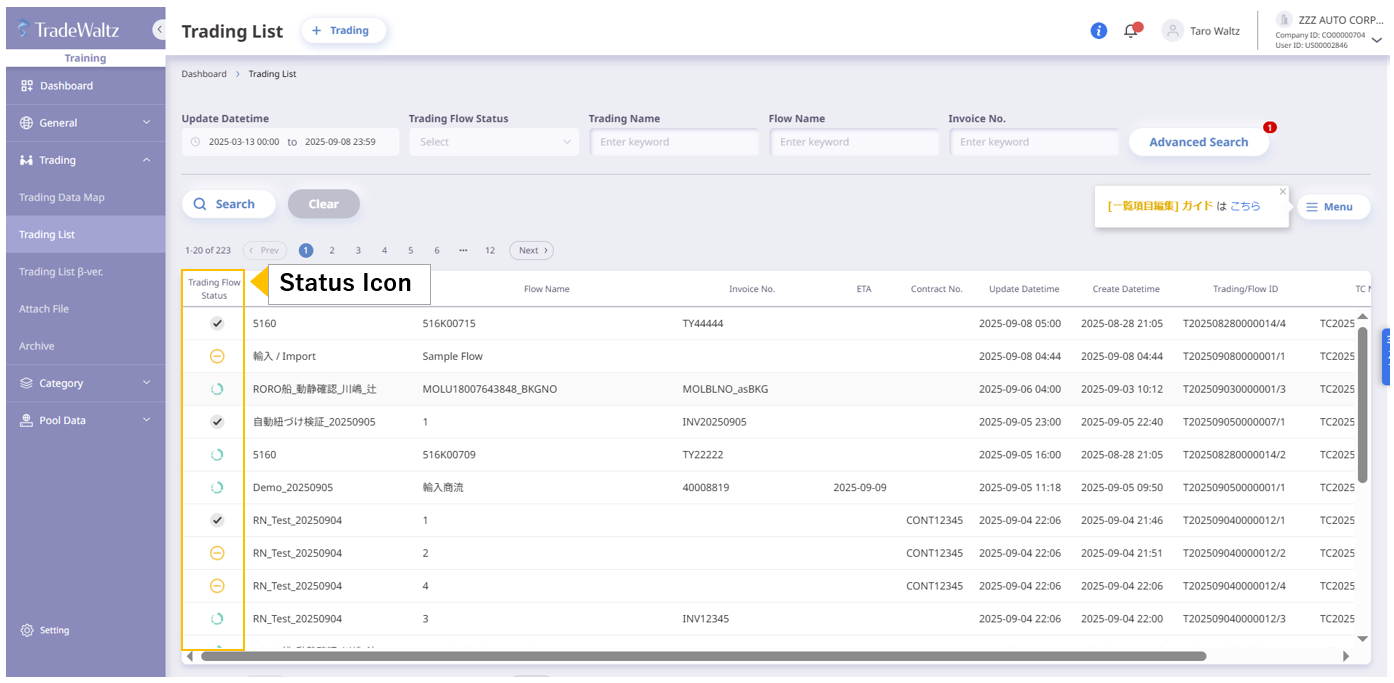
Task: Expand the General sidebar section
Action: pyautogui.click(x=85, y=123)
